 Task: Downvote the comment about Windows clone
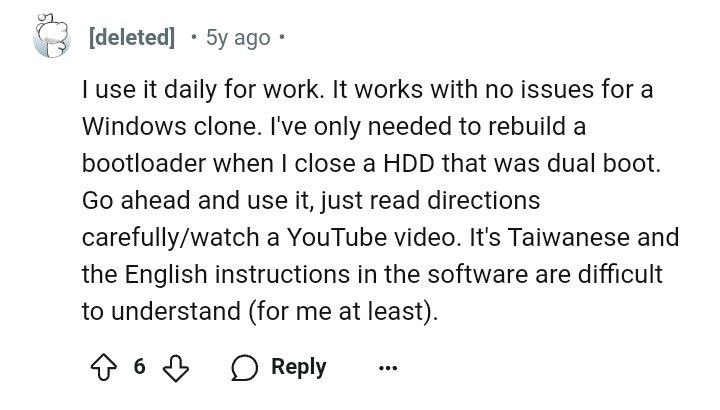pyautogui.click(x=176, y=368)
